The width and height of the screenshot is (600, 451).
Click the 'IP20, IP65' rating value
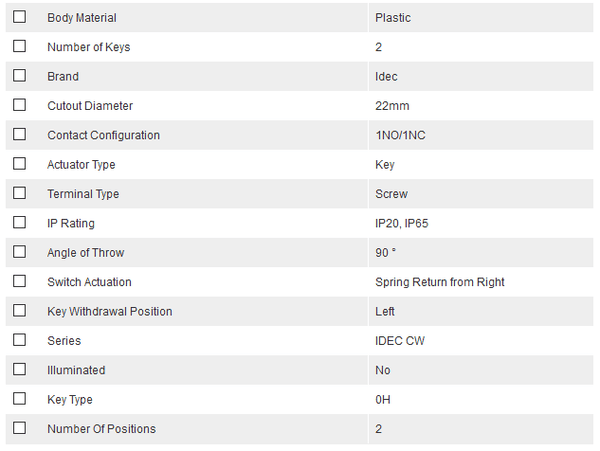coord(401,223)
